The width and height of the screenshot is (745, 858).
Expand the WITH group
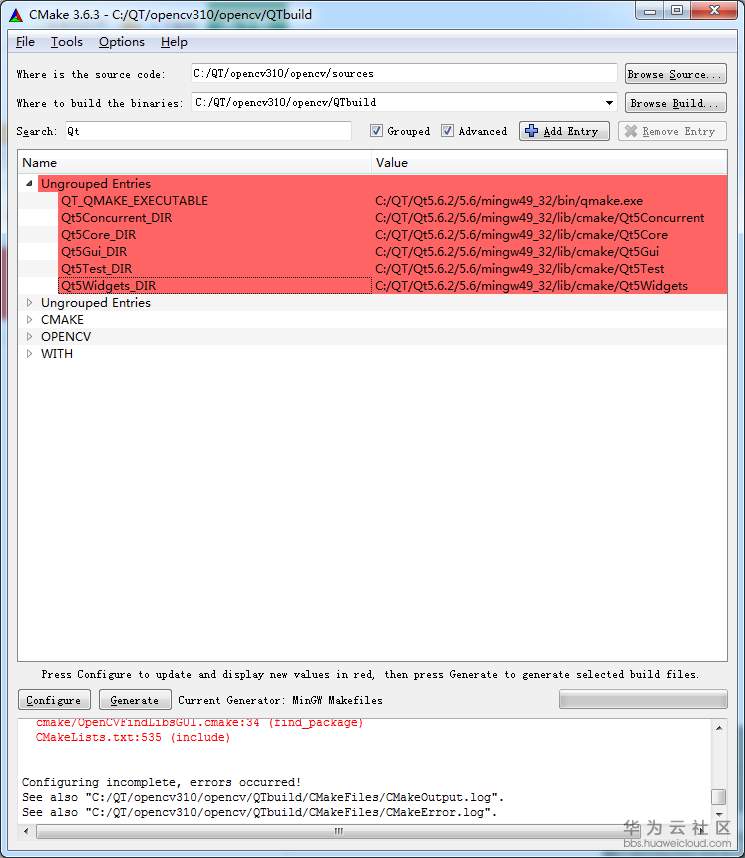[x=30, y=353]
